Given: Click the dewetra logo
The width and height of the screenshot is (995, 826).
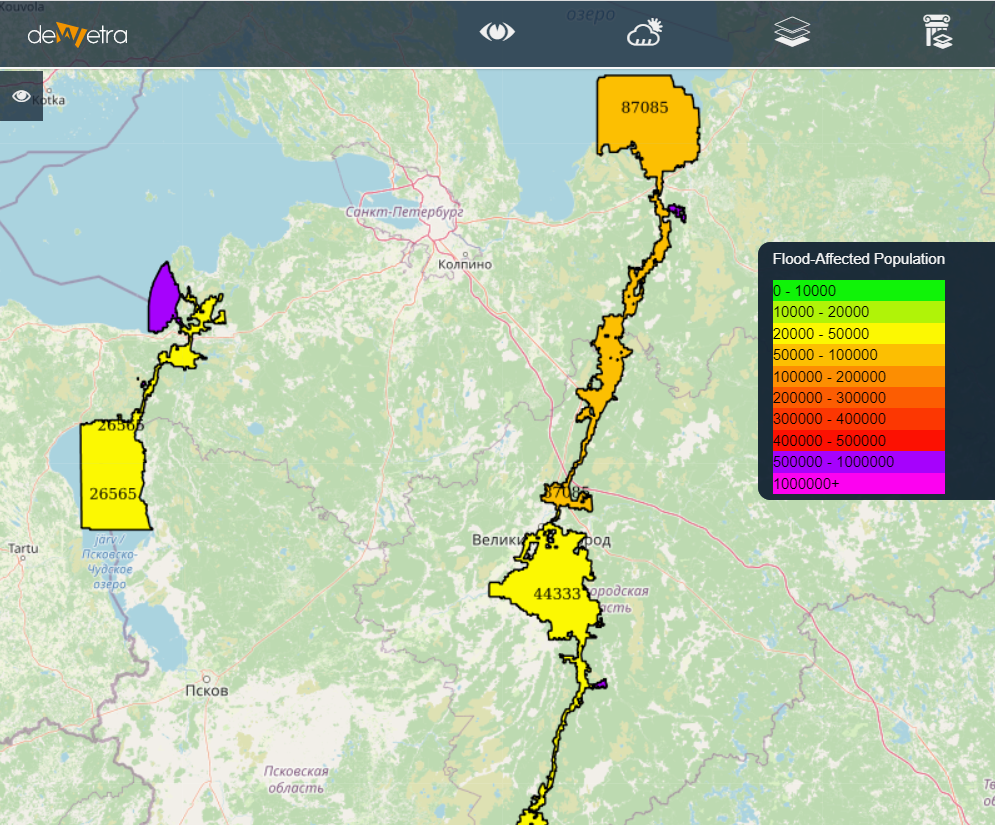Looking at the screenshot, I should point(77,34).
